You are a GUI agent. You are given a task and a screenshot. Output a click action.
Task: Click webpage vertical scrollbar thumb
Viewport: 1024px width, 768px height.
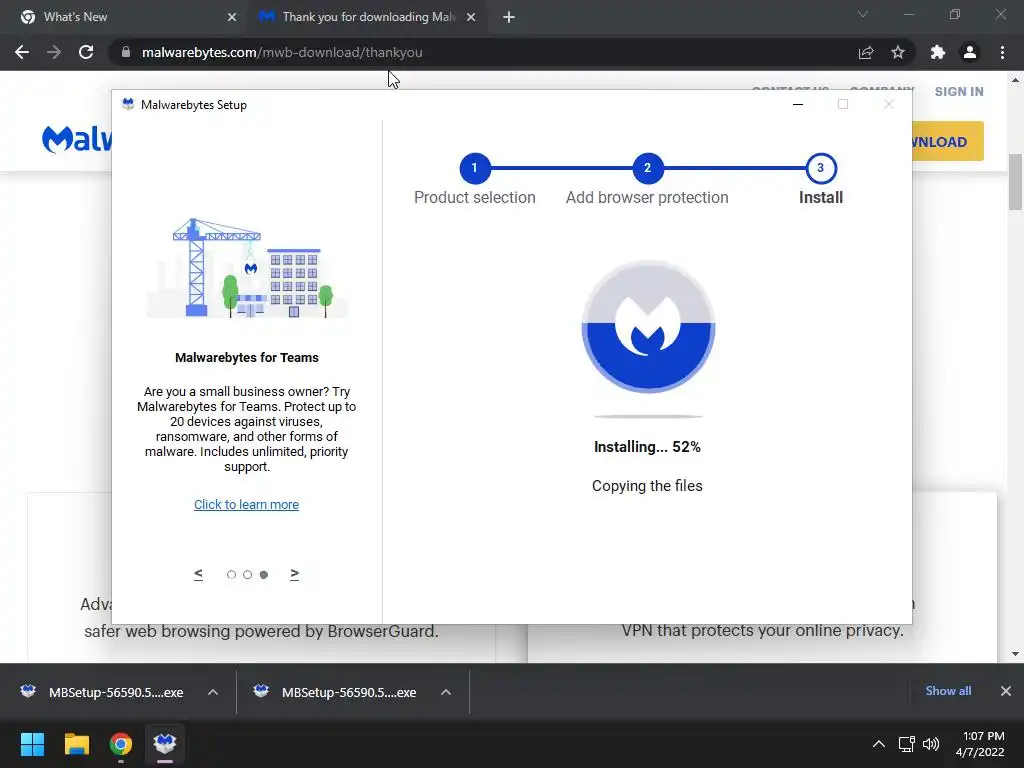tap(1015, 182)
